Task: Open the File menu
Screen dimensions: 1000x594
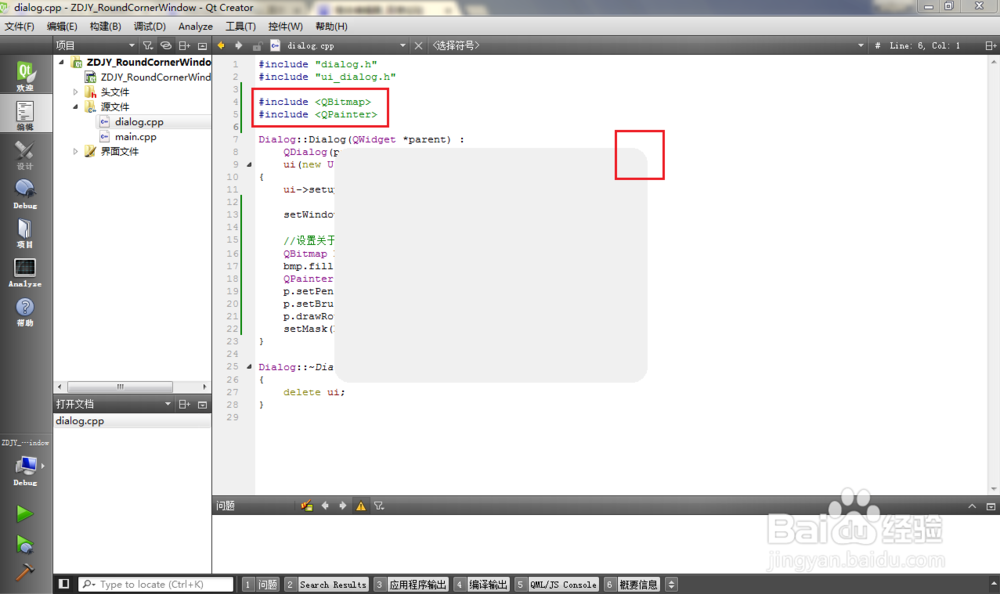Action: coord(19,26)
